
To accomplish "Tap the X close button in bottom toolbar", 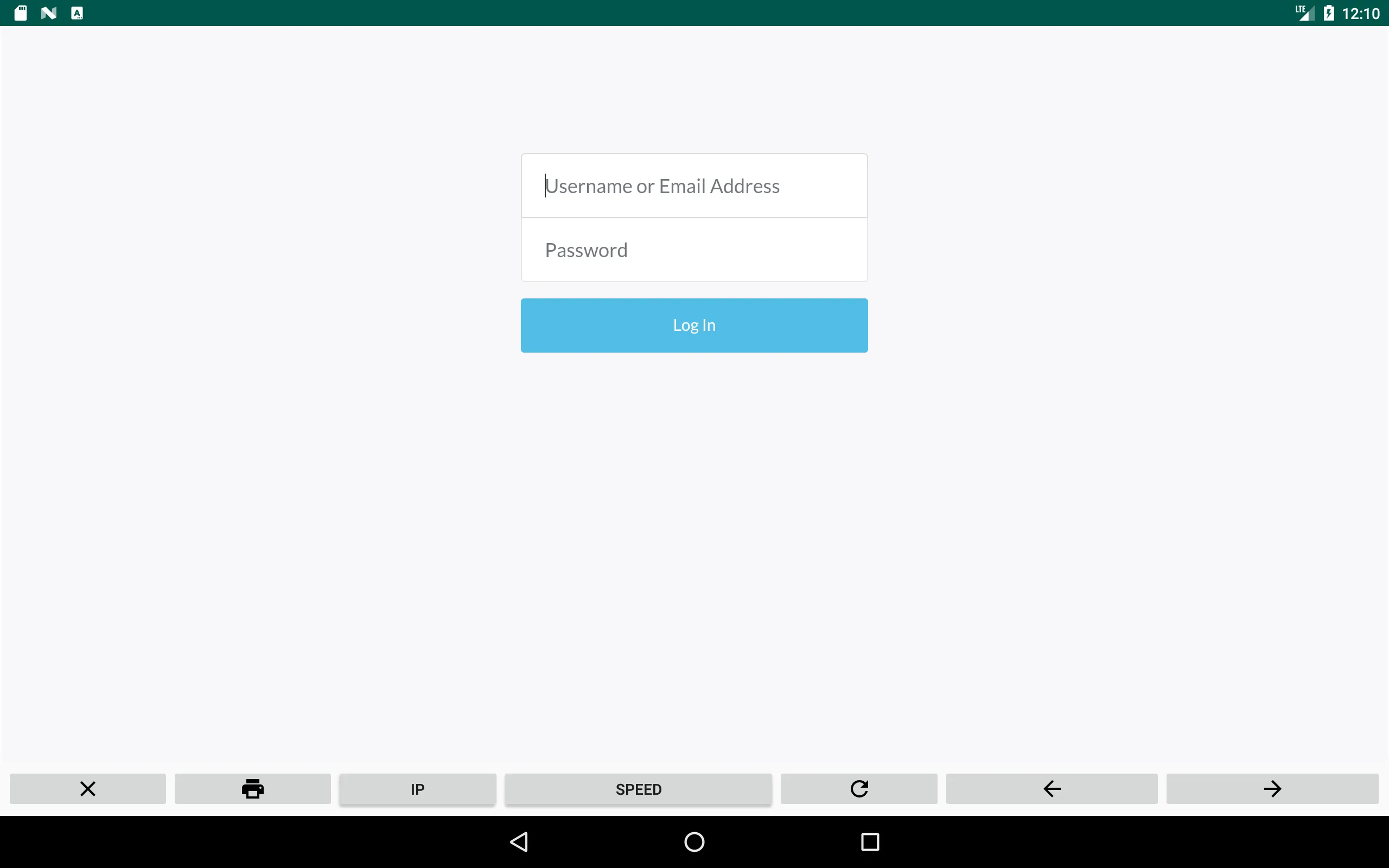I will 88,789.
